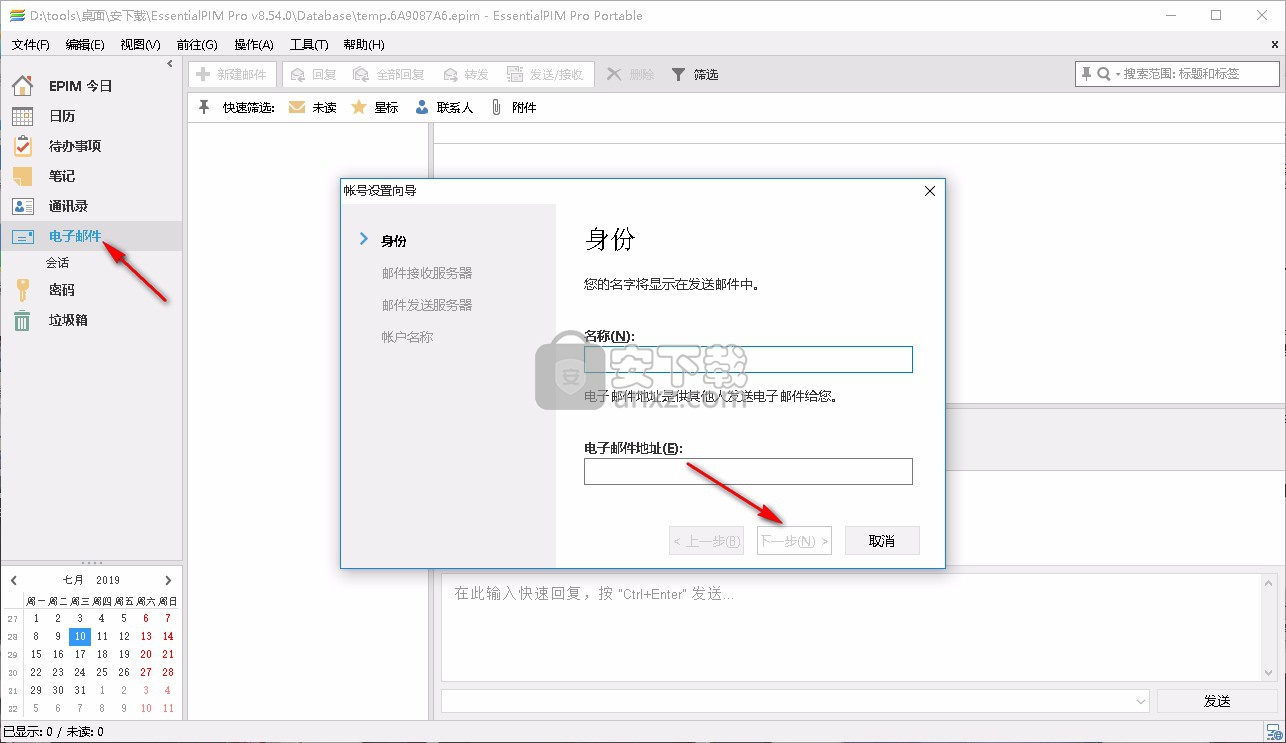
Task: Click the 转发 forward button
Action: (x=465, y=74)
